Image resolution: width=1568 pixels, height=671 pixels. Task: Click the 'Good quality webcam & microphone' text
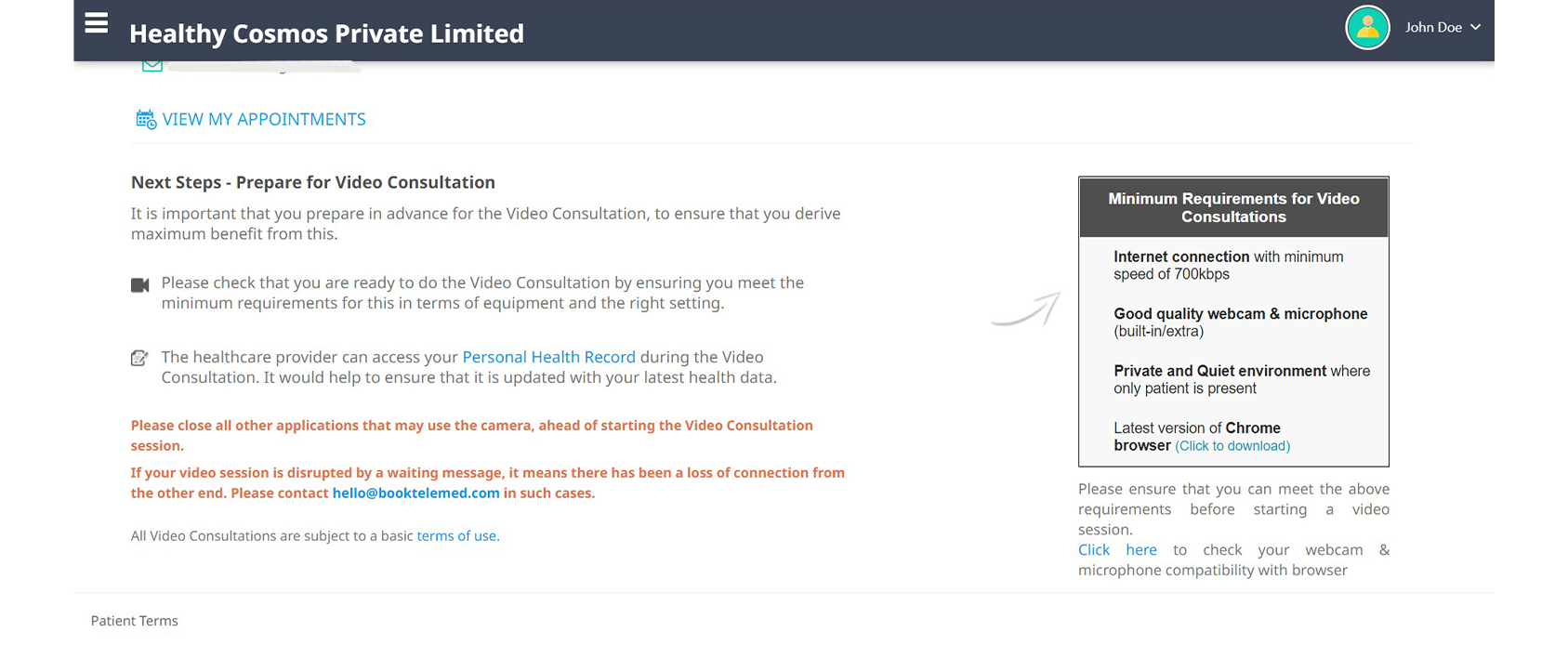click(x=1240, y=314)
